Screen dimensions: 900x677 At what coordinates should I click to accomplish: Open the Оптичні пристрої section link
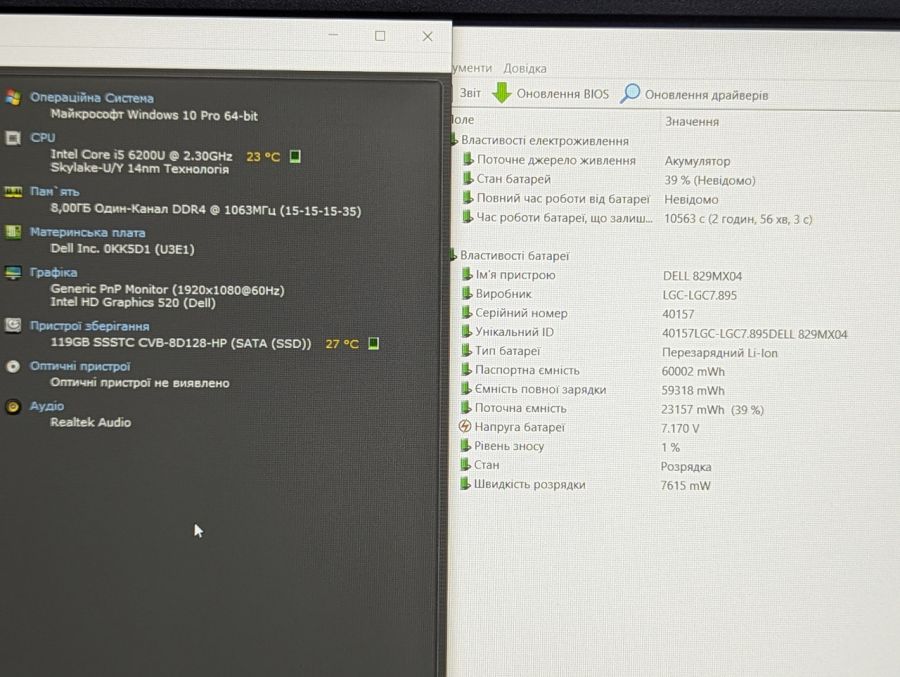coord(80,366)
